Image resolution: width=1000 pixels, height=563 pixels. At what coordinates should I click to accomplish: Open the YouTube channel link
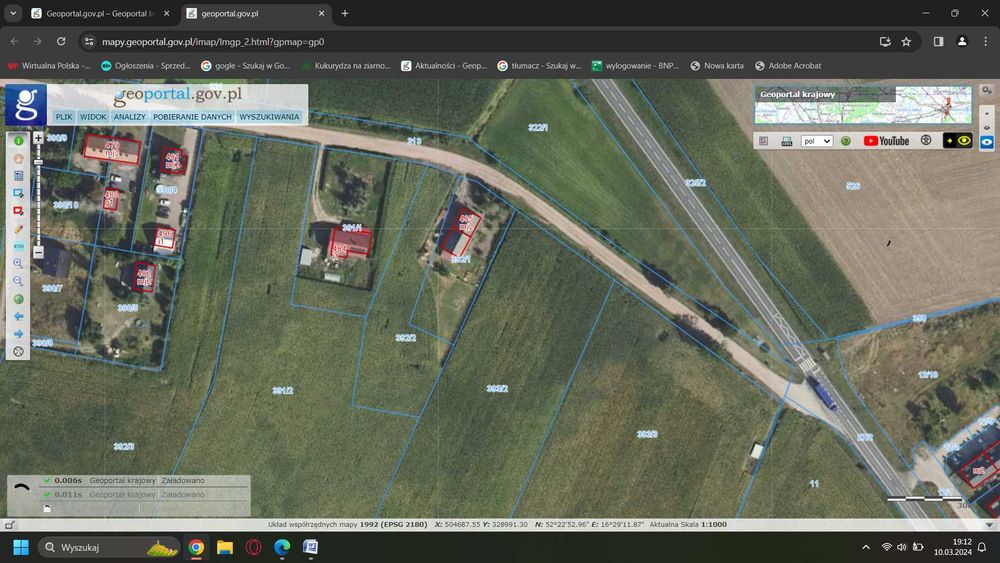[886, 141]
